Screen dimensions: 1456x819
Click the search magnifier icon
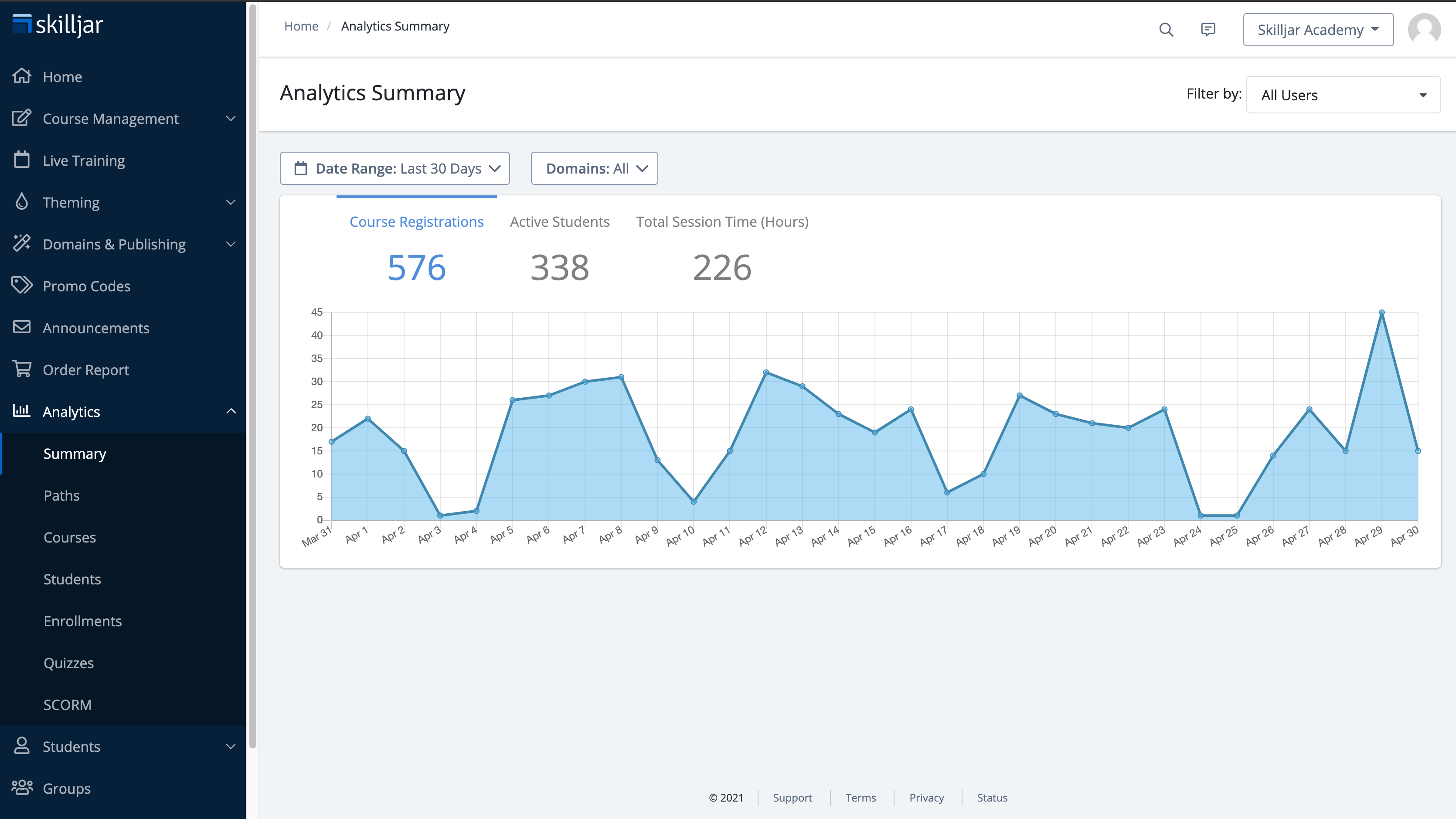click(1166, 29)
